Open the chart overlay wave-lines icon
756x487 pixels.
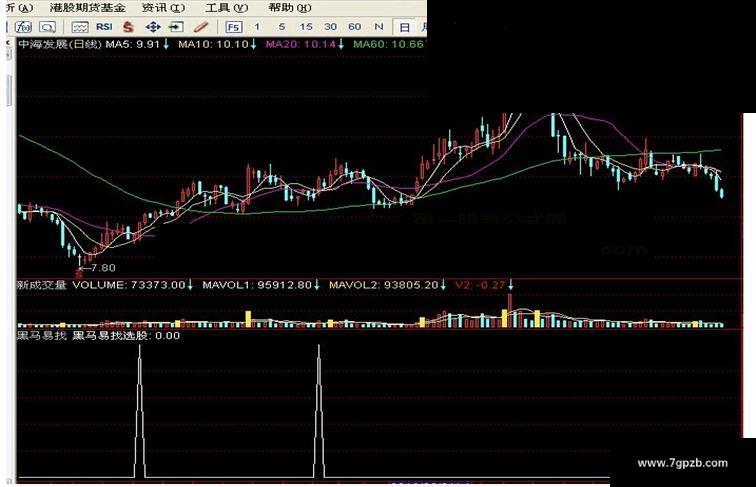(x=80, y=27)
